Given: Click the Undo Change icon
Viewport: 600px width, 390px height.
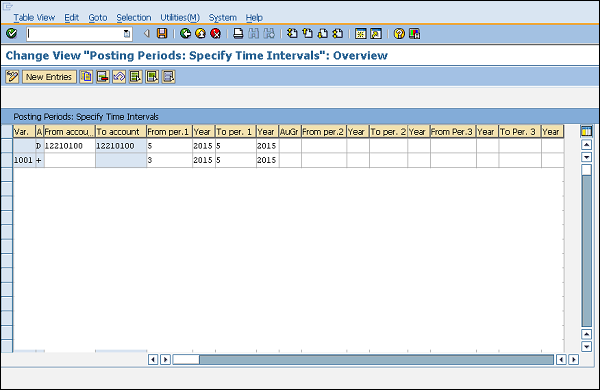Looking at the screenshot, I should [119, 77].
